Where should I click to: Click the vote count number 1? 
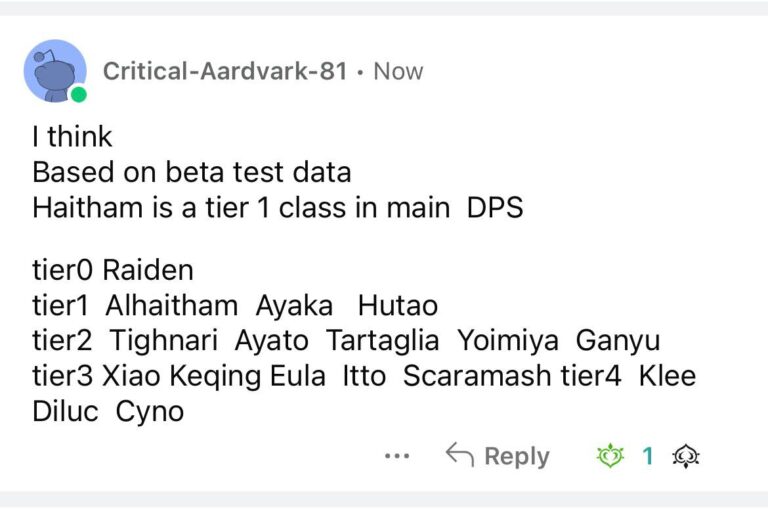647,457
